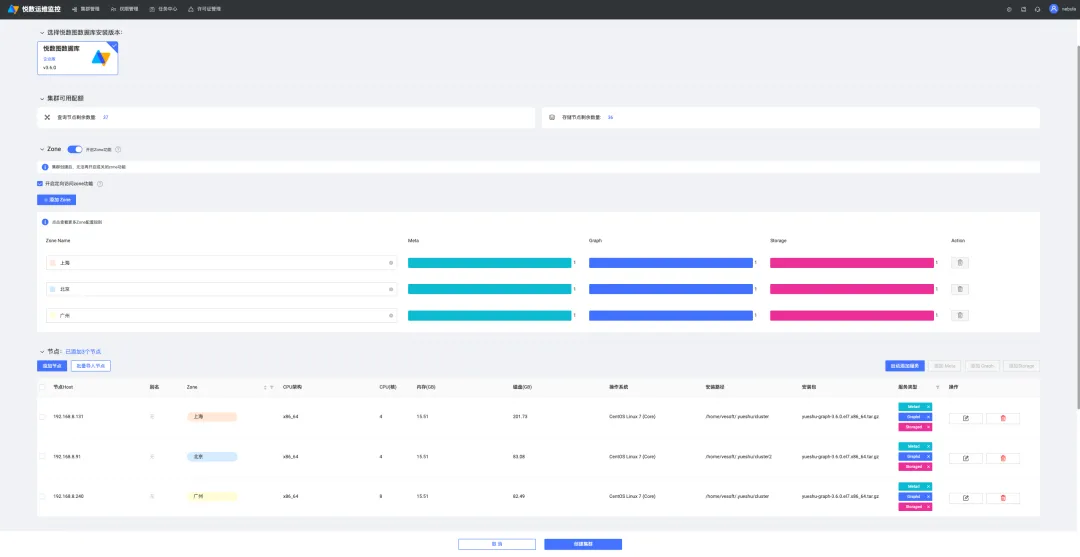
Task: Click the nebula user avatar icon
Action: (x=1053, y=9)
